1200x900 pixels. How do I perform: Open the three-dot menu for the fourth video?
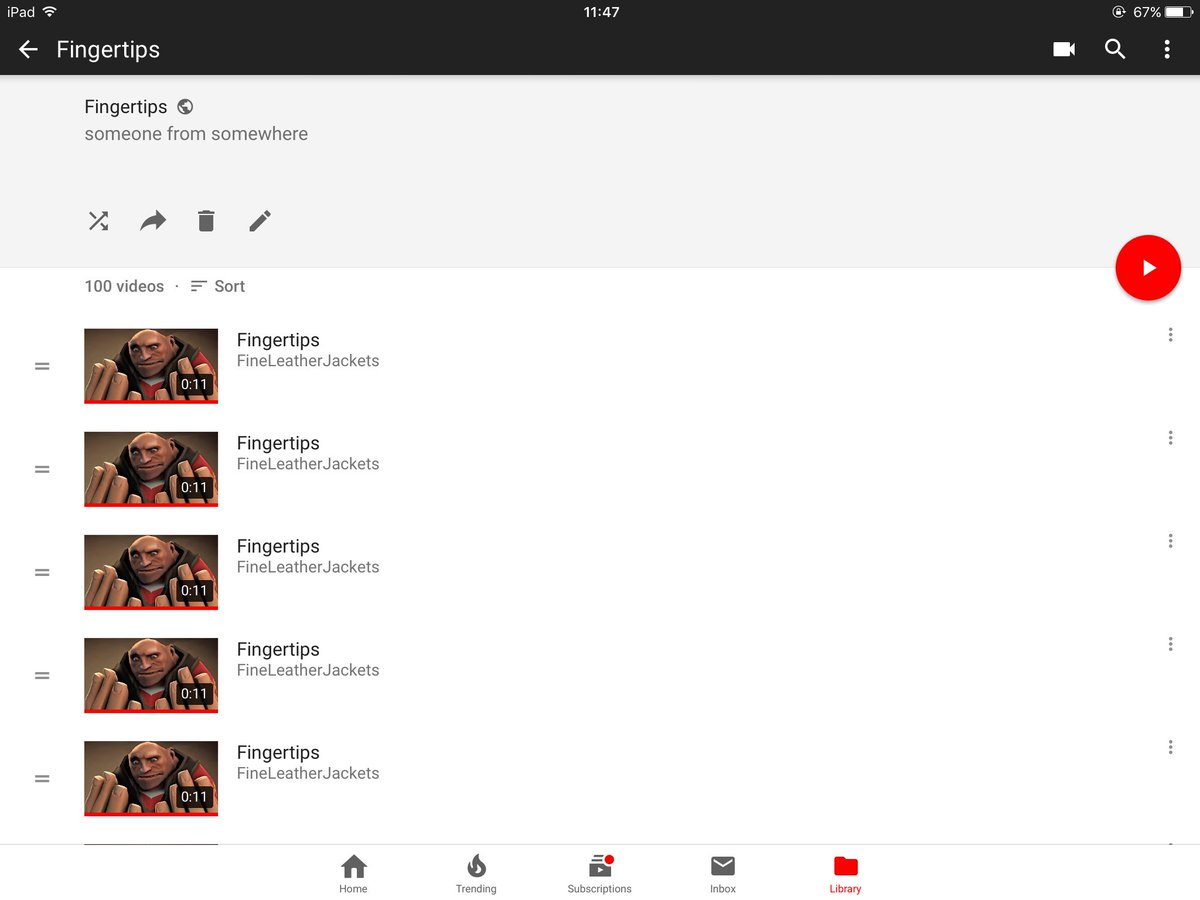tap(1170, 644)
